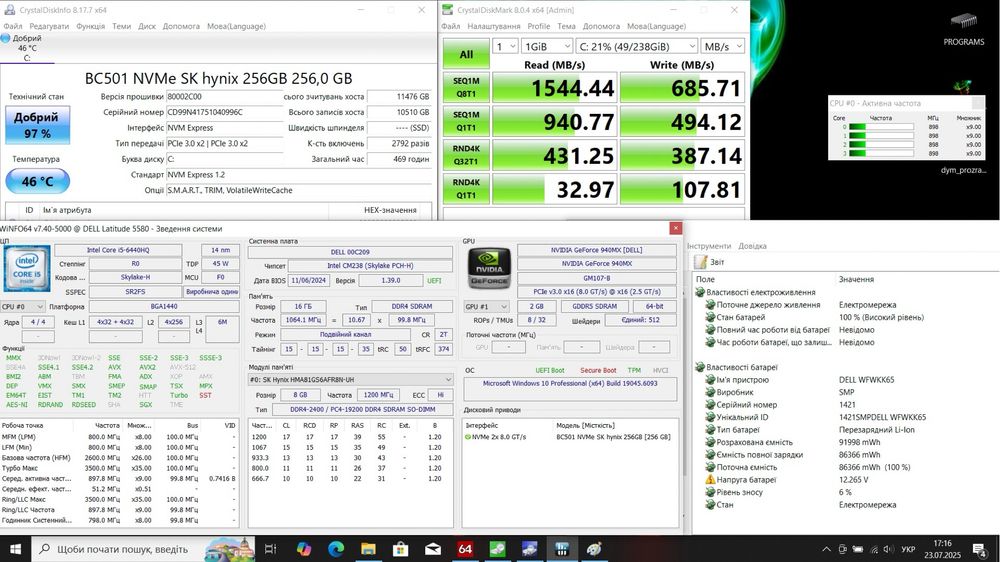Click warning icon beside Напруга батареї

(x=710, y=480)
